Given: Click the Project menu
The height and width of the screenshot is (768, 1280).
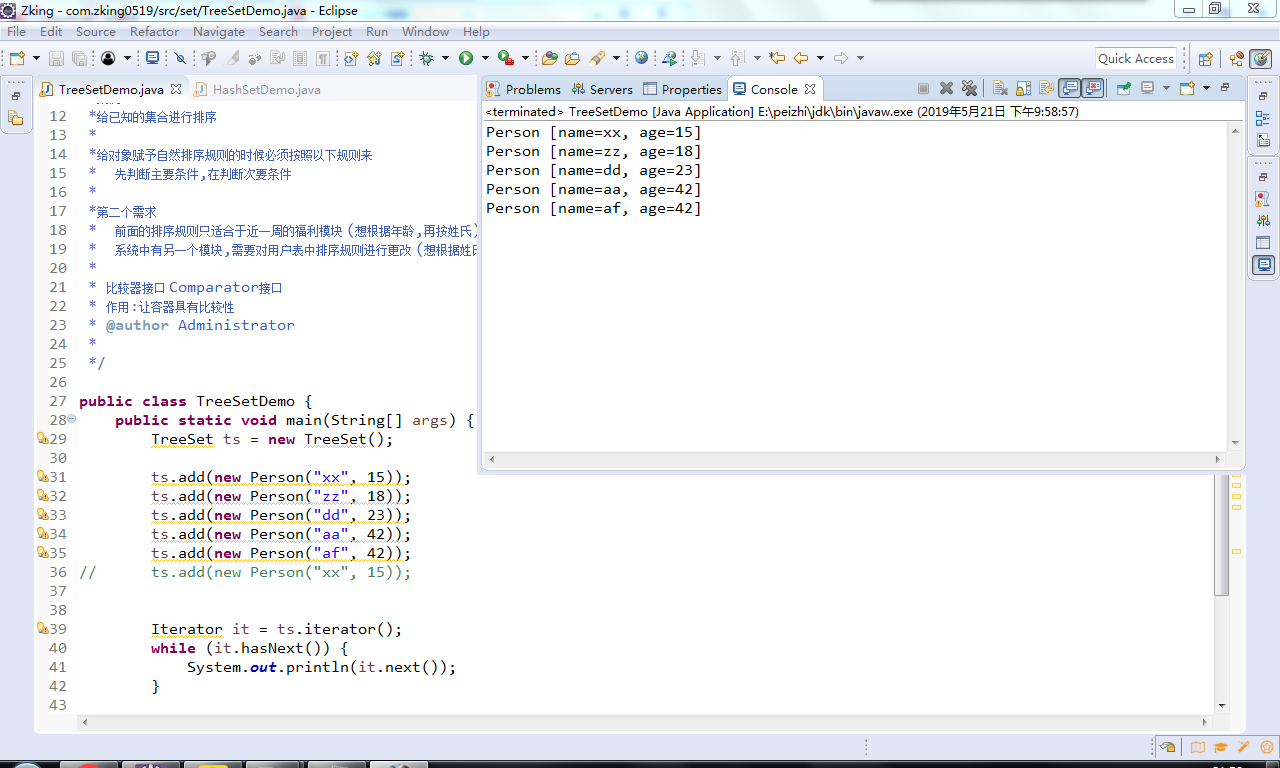Looking at the screenshot, I should pos(332,32).
